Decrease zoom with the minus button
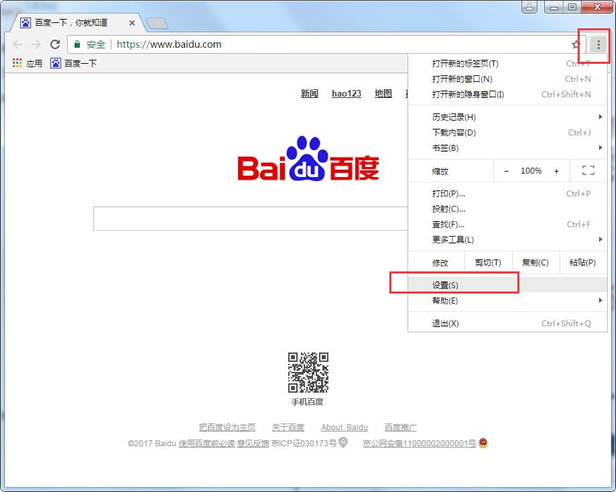616x492 pixels. click(506, 171)
